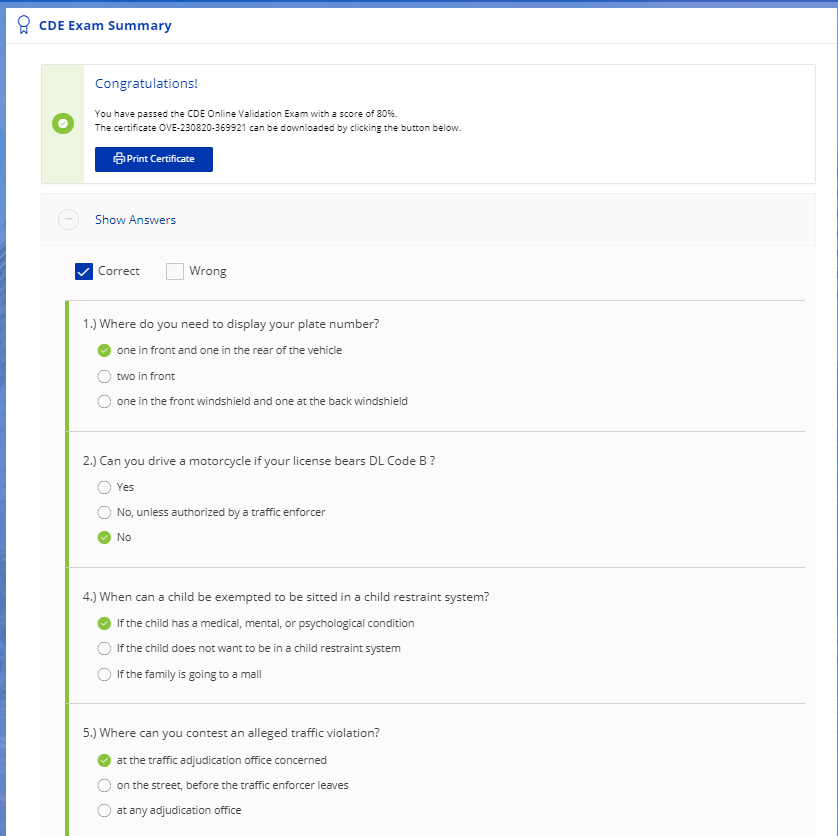
Task: Choose 'one in the front windshield' answer
Action: coord(104,401)
